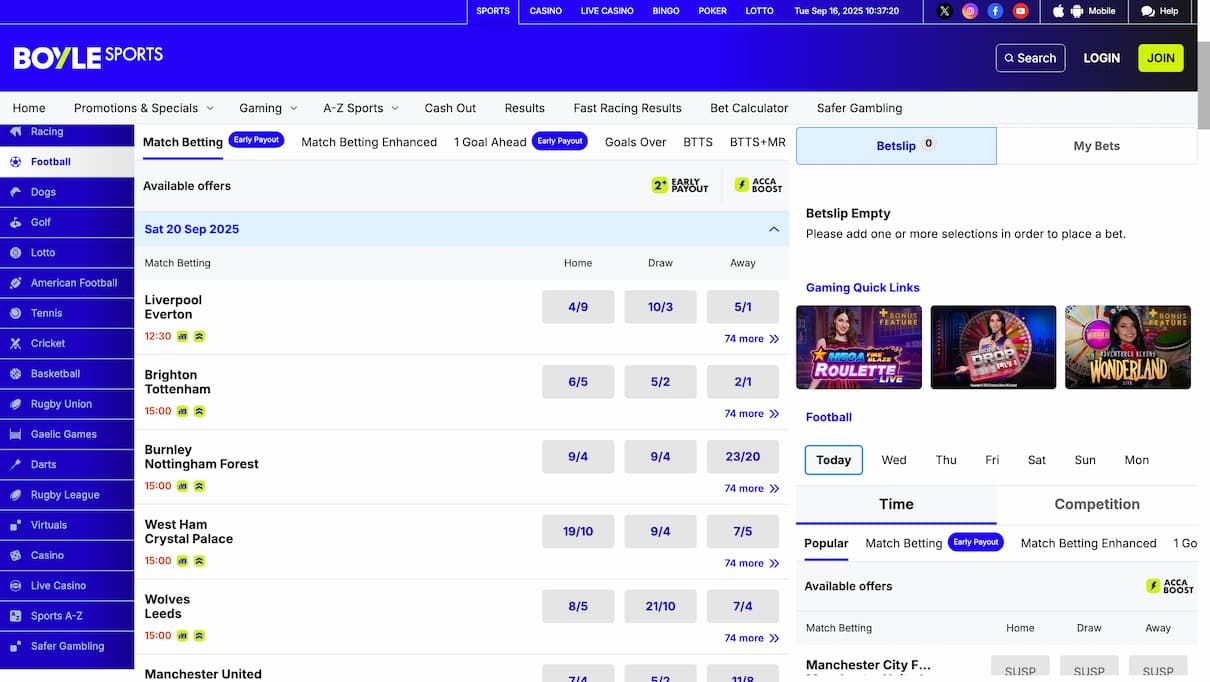Select Tottenham away odds 2/1
The image size is (1210, 682).
pyautogui.click(x=743, y=382)
